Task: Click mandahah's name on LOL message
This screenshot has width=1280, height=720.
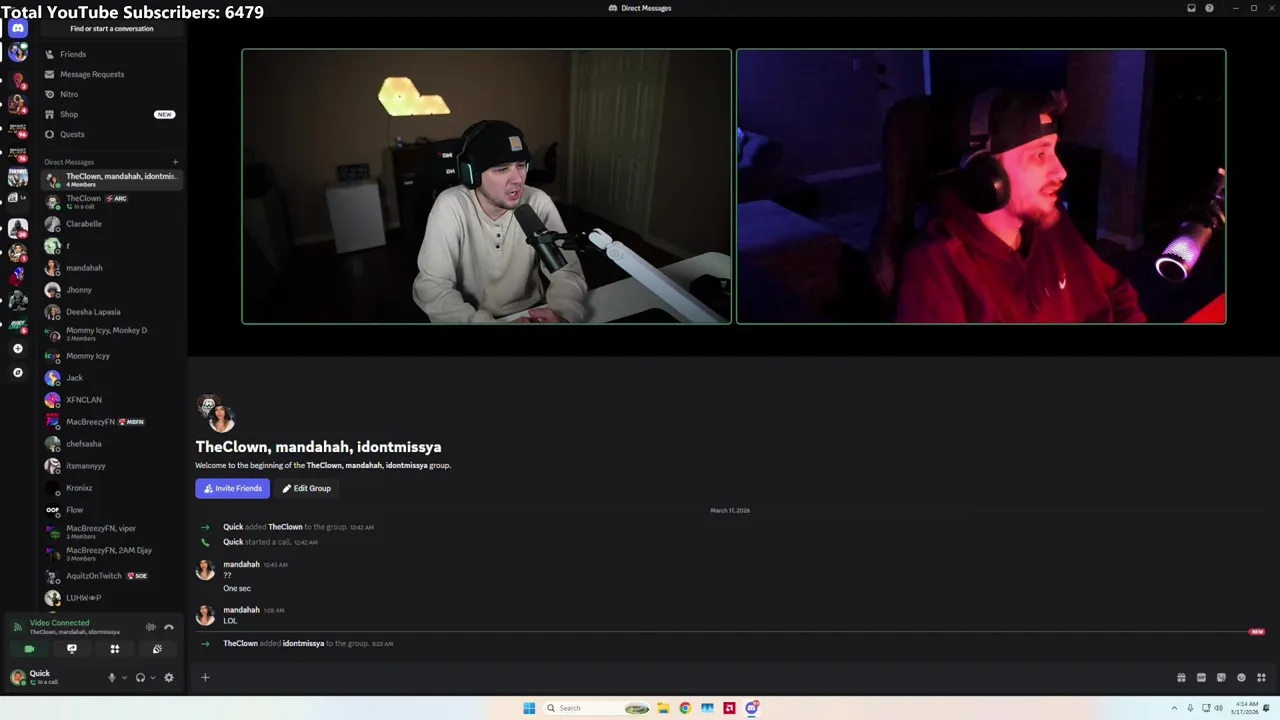Action: [241, 610]
